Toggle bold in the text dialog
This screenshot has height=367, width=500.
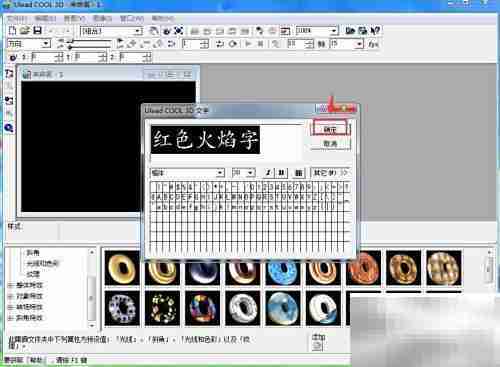coord(282,173)
